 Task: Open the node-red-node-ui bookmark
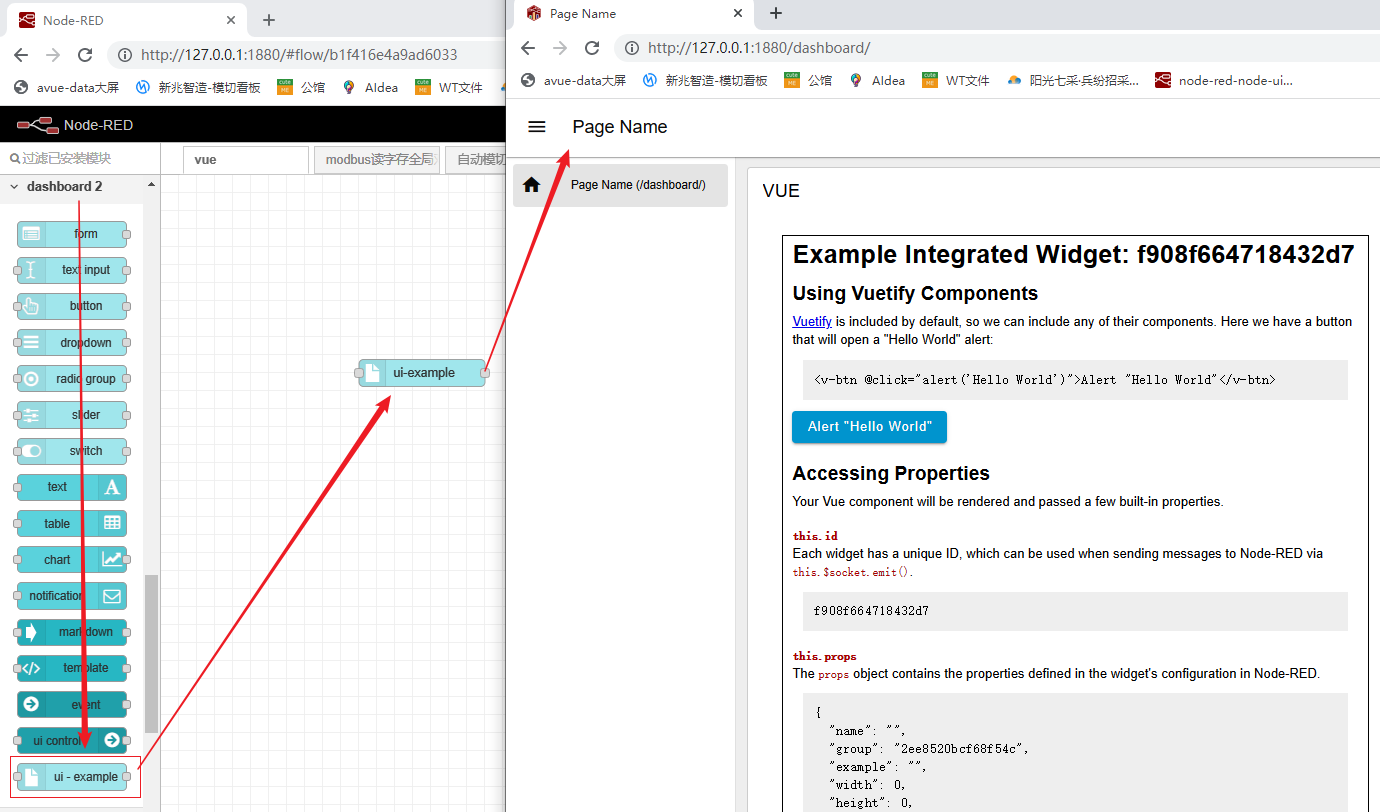[1224, 81]
